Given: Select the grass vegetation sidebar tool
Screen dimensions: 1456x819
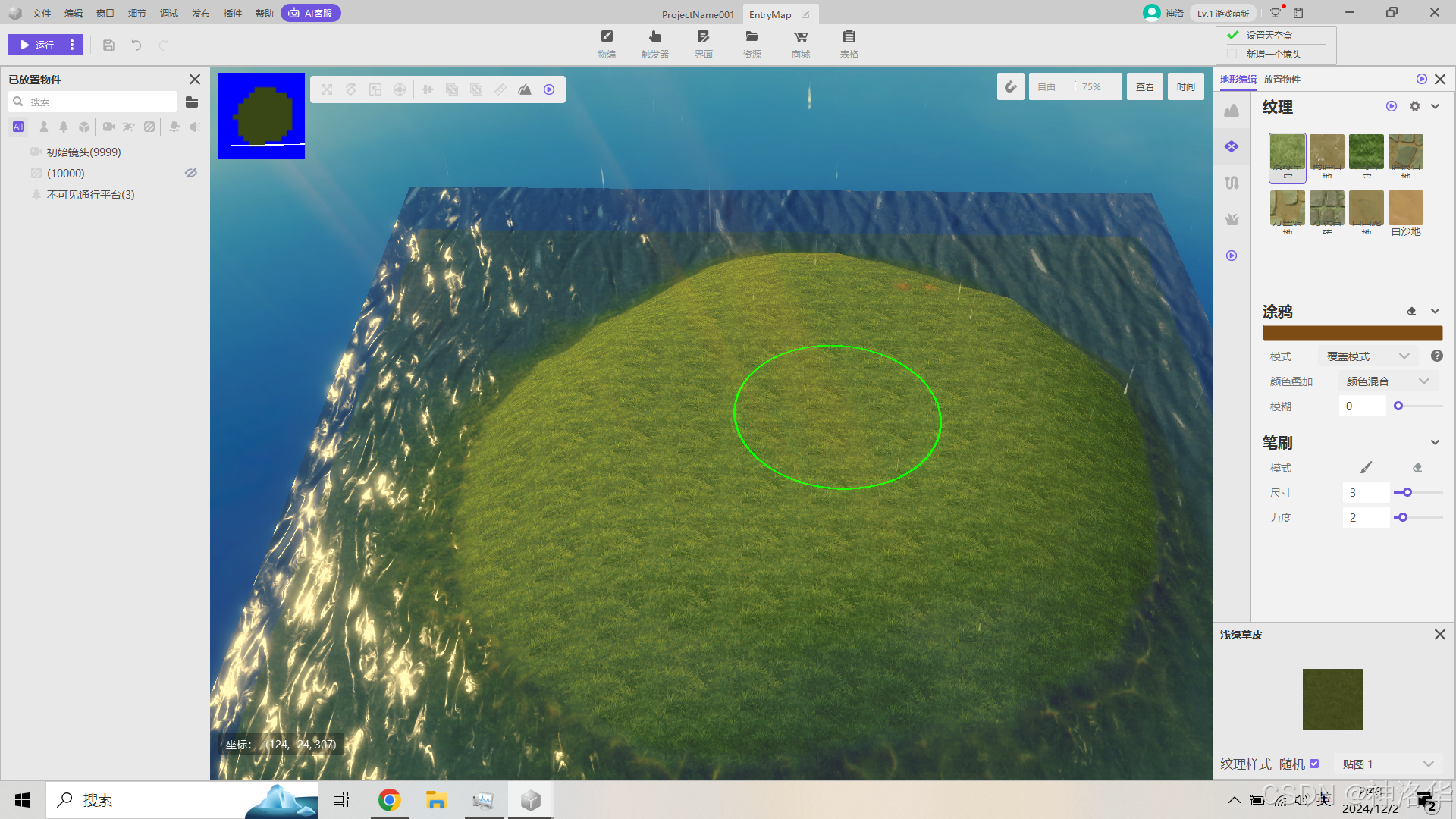Looking at the screenshot, I should pyautogui.click(x=1232, y=219).
